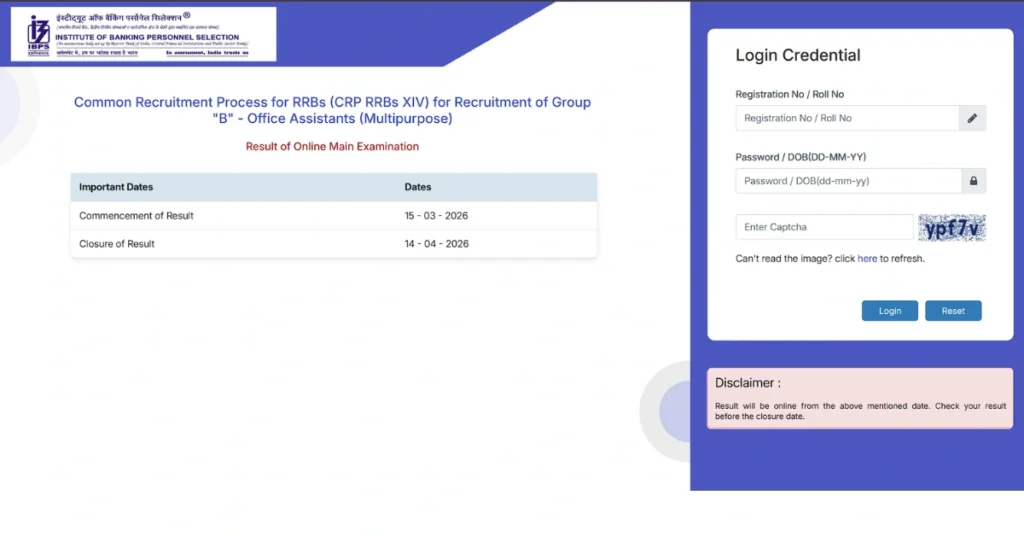Click the 'Closure of Result' row label

116,244
